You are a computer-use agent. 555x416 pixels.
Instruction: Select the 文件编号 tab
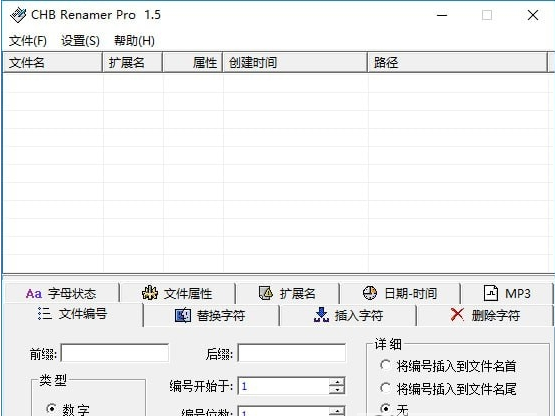(x=73, y=314)
